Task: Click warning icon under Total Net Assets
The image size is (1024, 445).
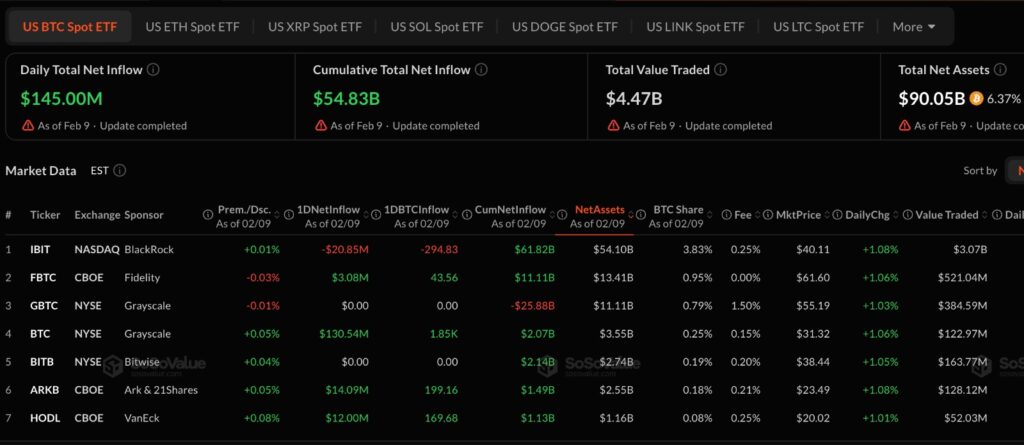Action: point(904,125)
